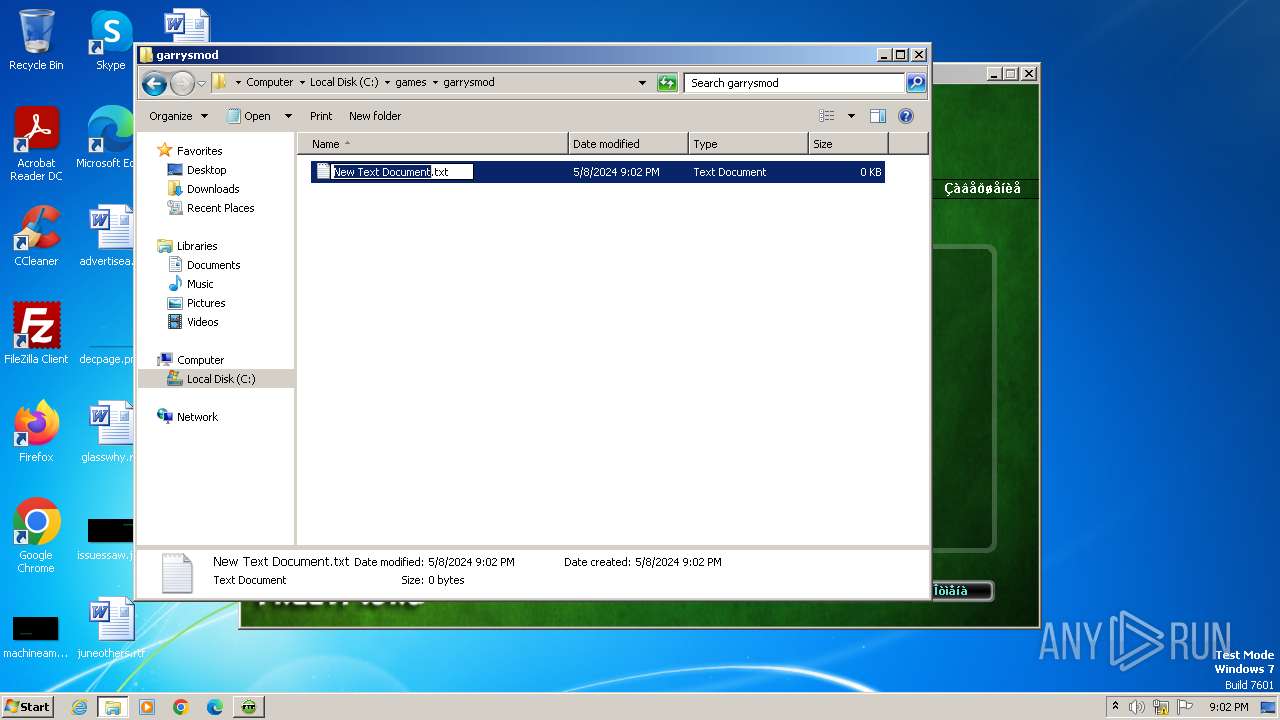Select Computer in the address breadcrumb

pyautogui.click(x=270, y=83)
